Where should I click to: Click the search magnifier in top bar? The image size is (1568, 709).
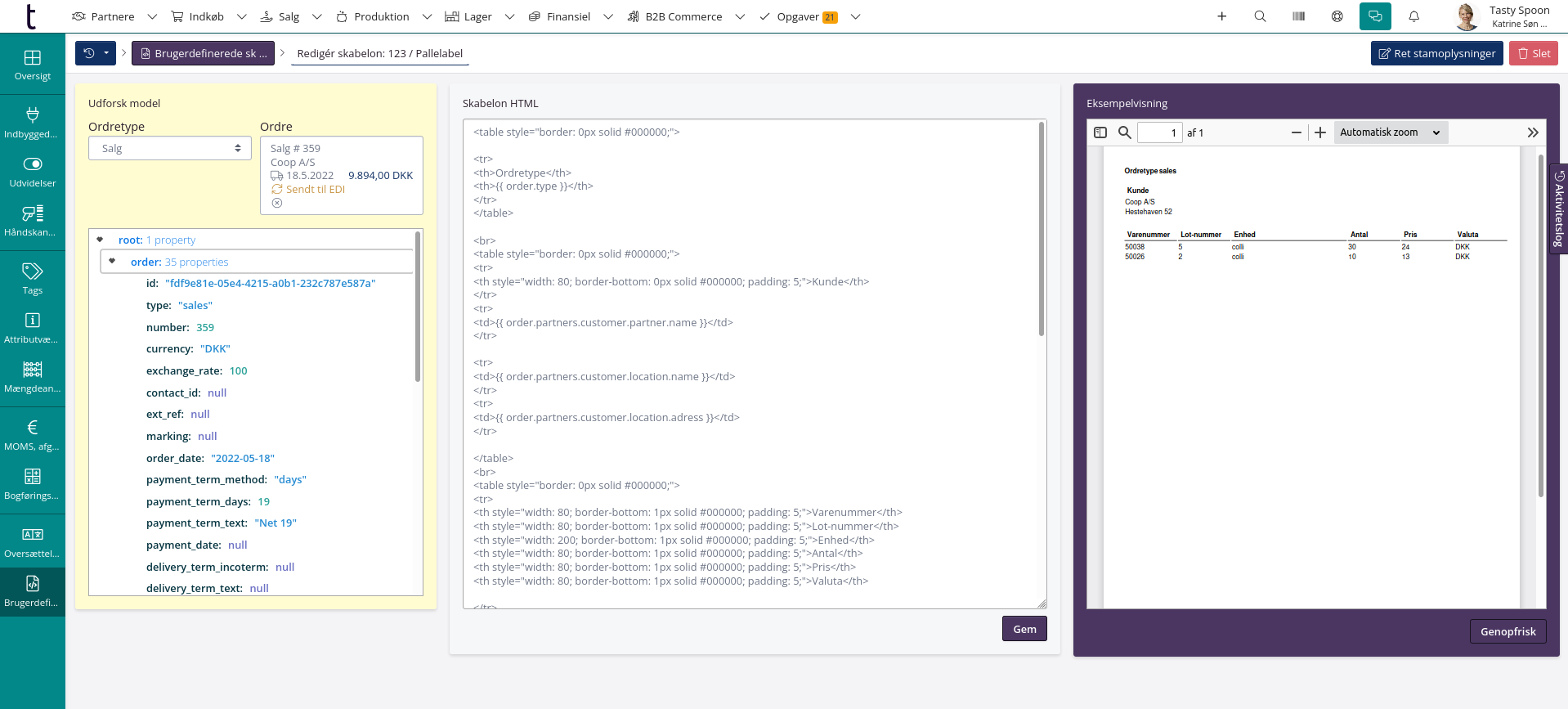point(1260,16)
